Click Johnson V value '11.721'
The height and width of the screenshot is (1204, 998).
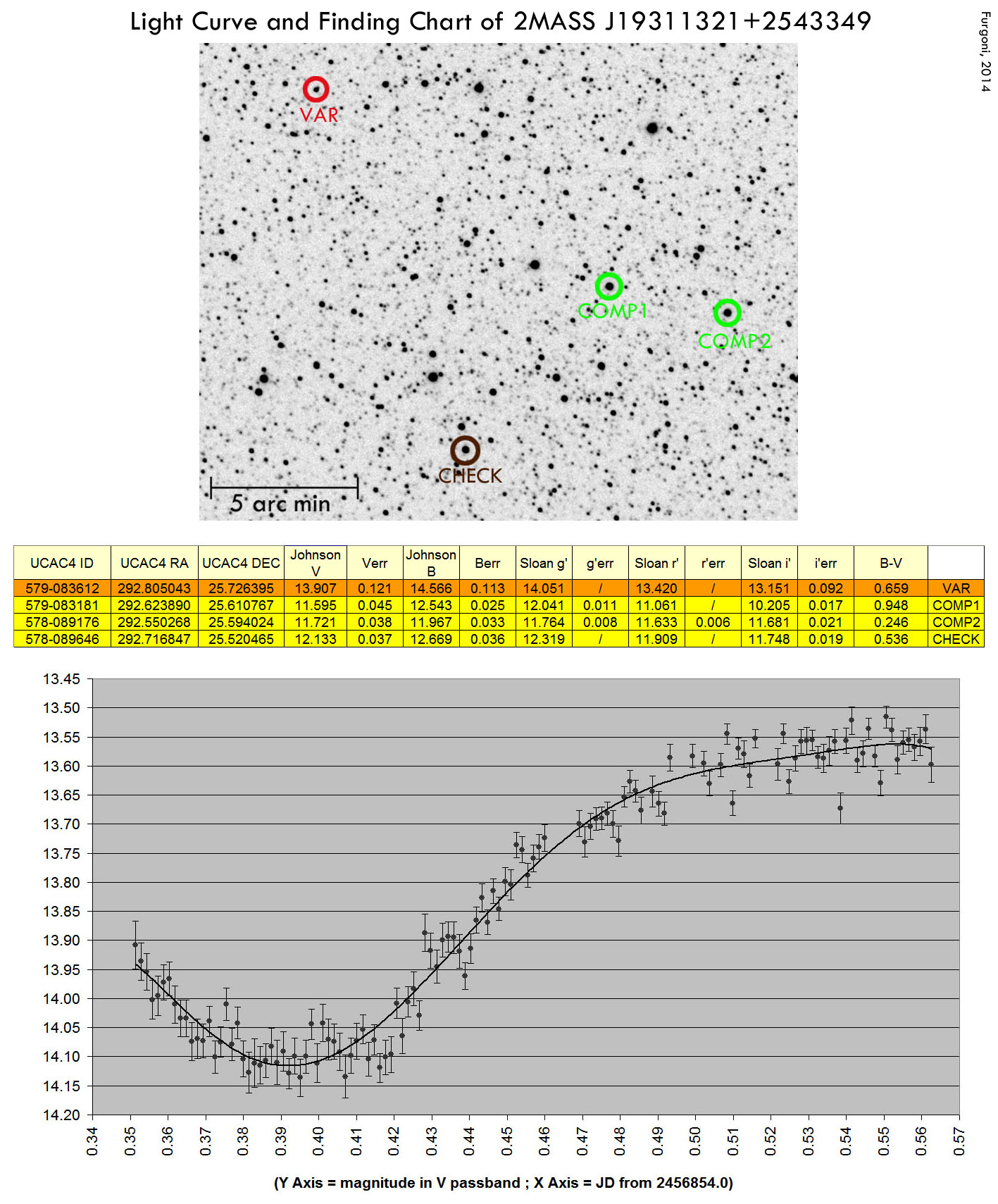coord(316,622)
